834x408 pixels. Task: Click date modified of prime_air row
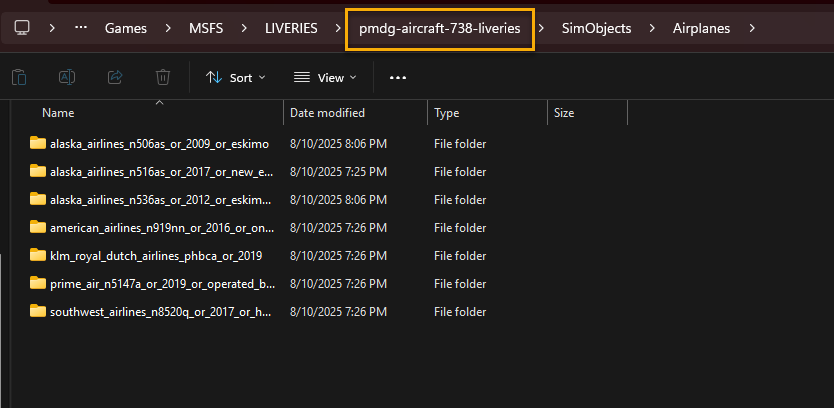[x=338, y=284]
